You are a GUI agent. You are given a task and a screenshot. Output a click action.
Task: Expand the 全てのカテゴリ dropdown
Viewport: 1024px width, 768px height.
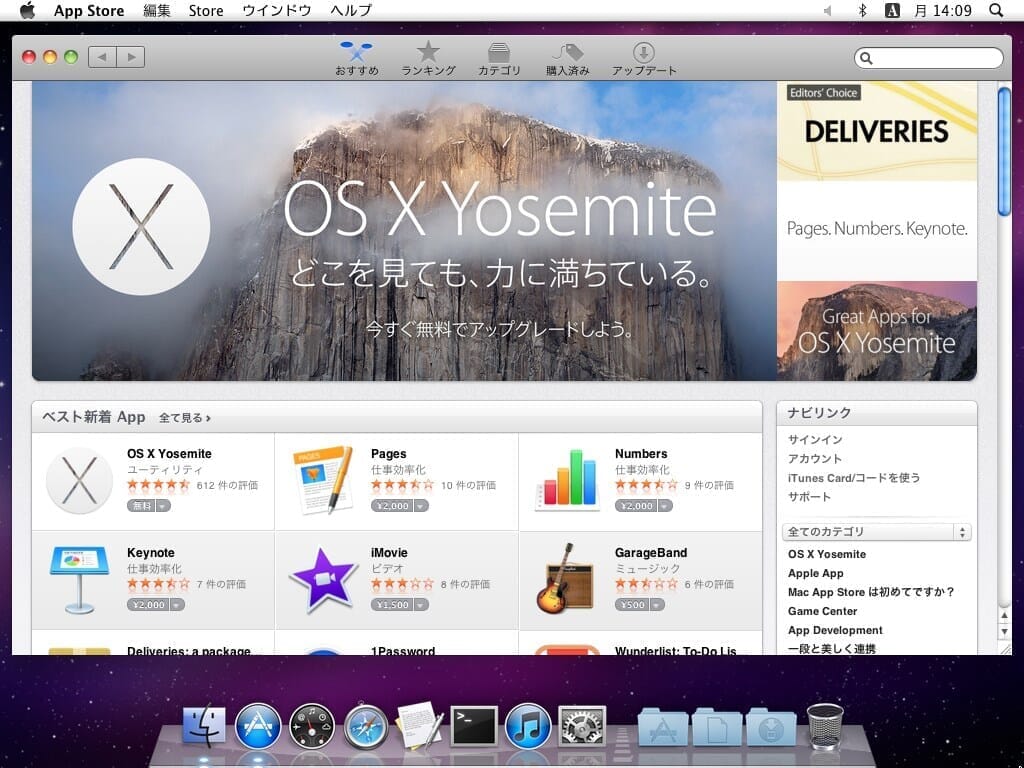pos(877,532)
